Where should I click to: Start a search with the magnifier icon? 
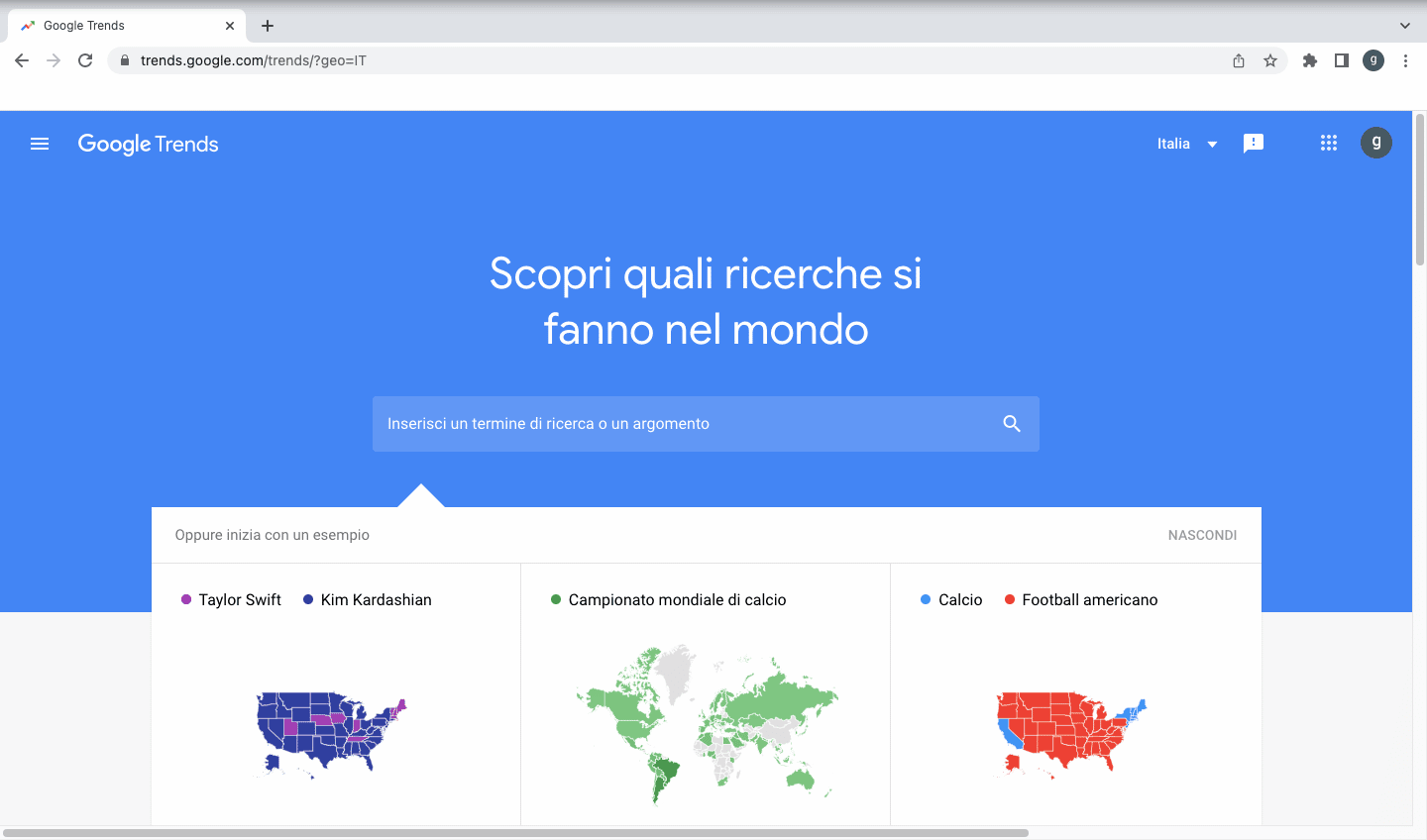1011,423
